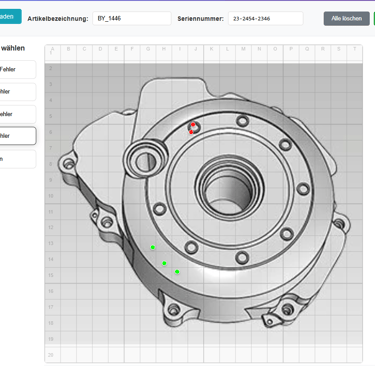Click the column header 'T' in the grid

[x=354, y=49]
